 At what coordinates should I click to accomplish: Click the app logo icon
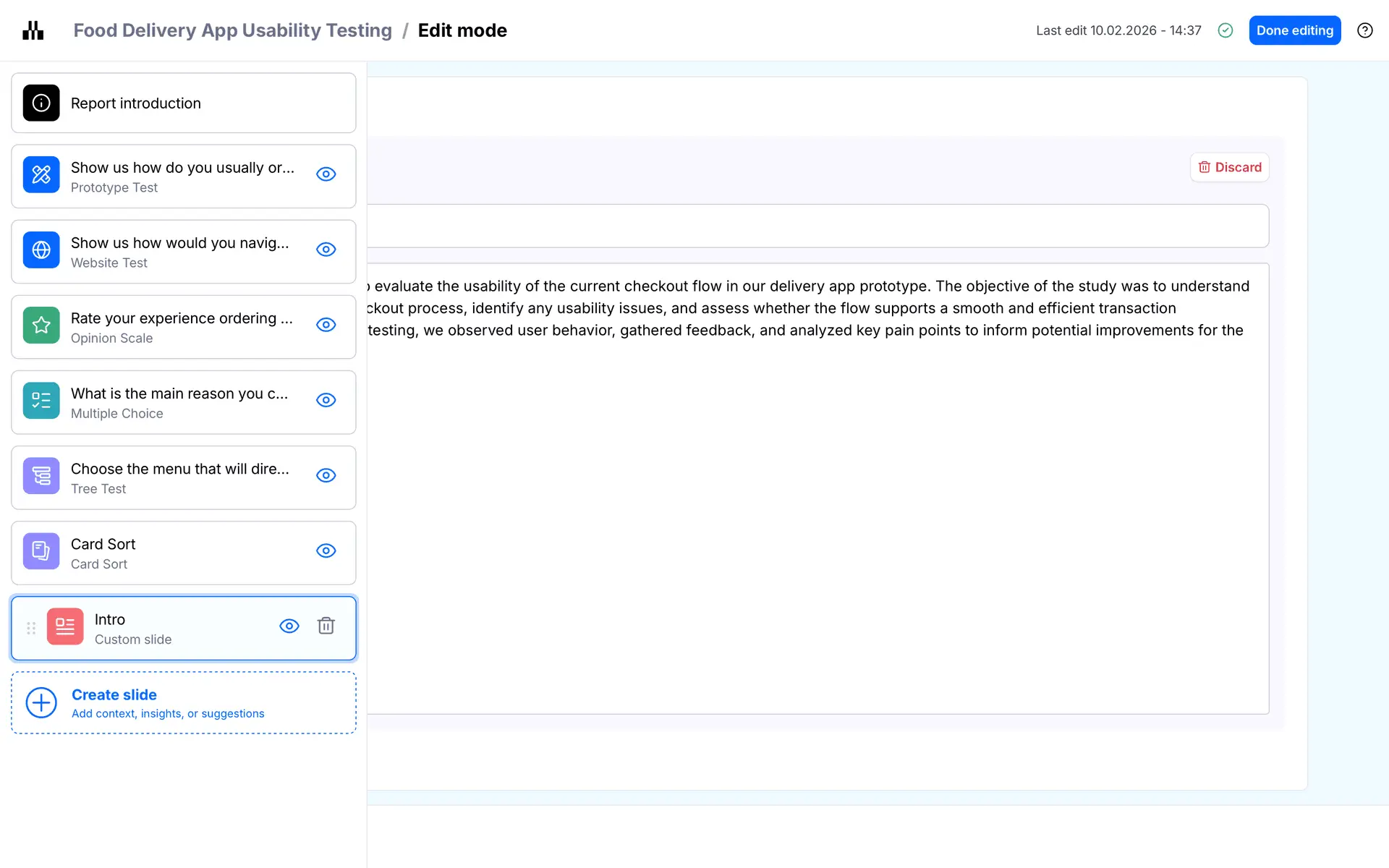[x=33, y=30]
